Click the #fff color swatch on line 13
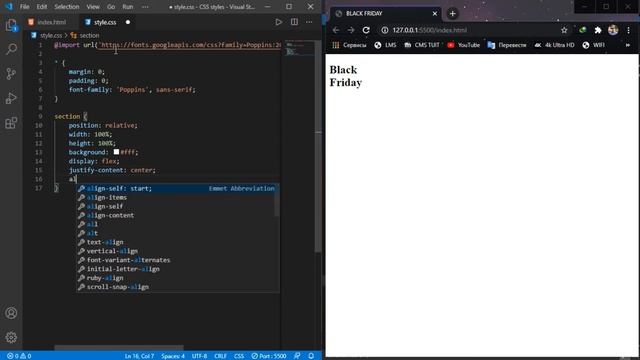This screenshot has height=360, width=640. pos(116,152)
